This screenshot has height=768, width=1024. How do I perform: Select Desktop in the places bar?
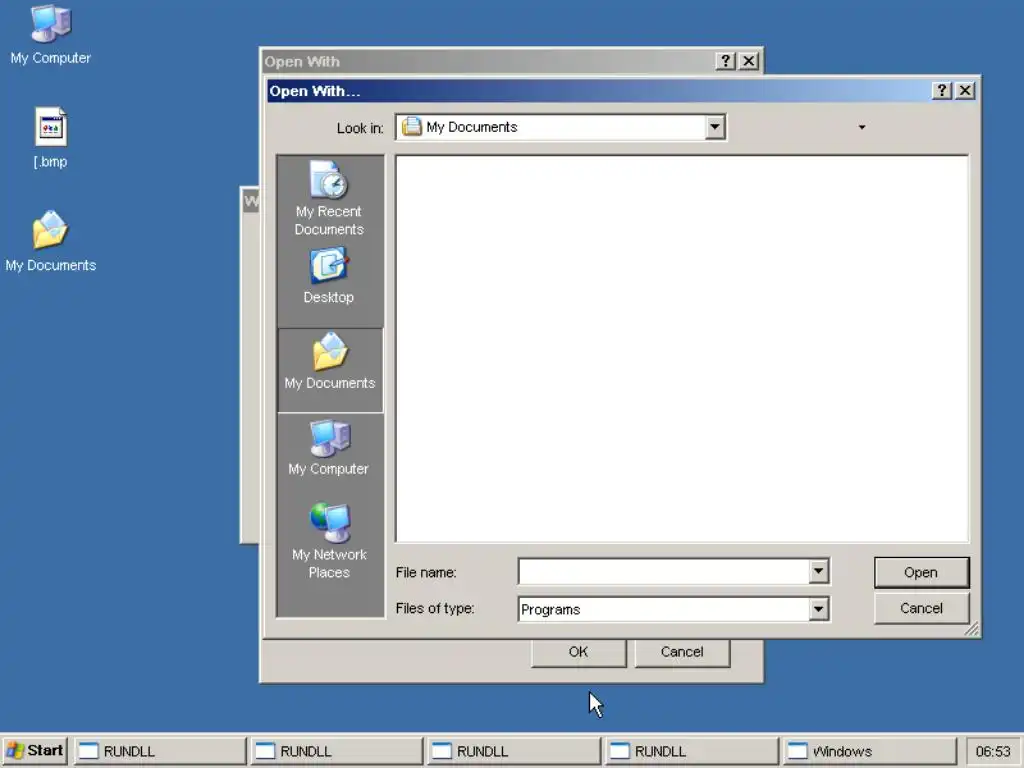(329, 276)
